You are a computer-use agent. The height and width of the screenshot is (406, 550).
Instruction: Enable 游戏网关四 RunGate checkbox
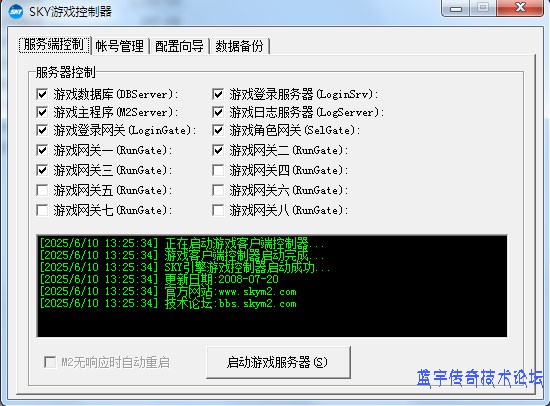pyautogui.click(x=218, y=170)
